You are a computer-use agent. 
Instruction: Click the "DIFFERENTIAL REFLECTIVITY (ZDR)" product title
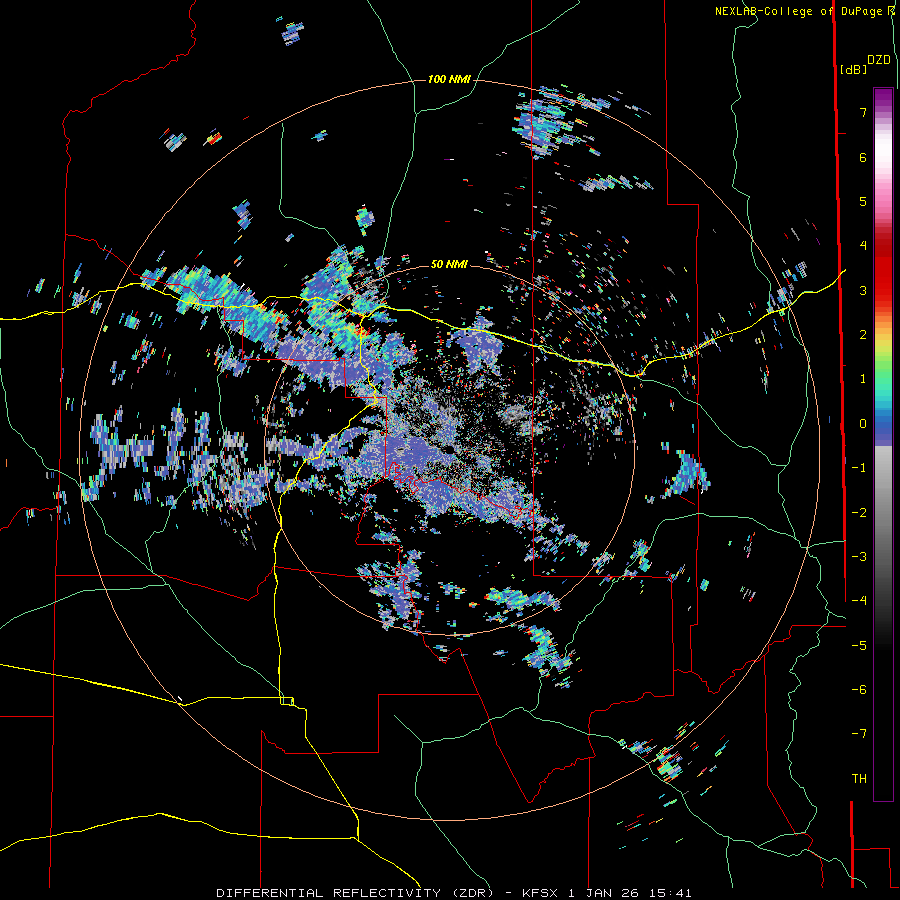point(355,893)
